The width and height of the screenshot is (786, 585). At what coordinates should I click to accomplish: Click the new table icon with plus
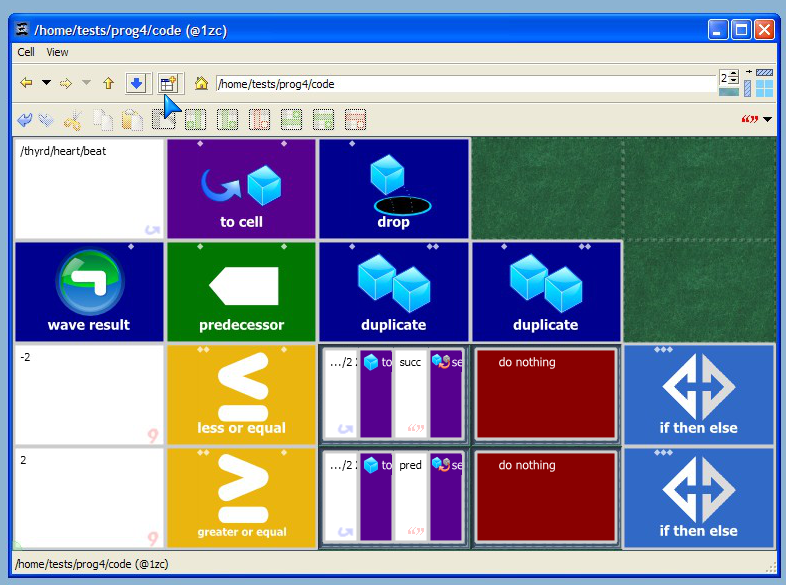click(x=168, y=83)
